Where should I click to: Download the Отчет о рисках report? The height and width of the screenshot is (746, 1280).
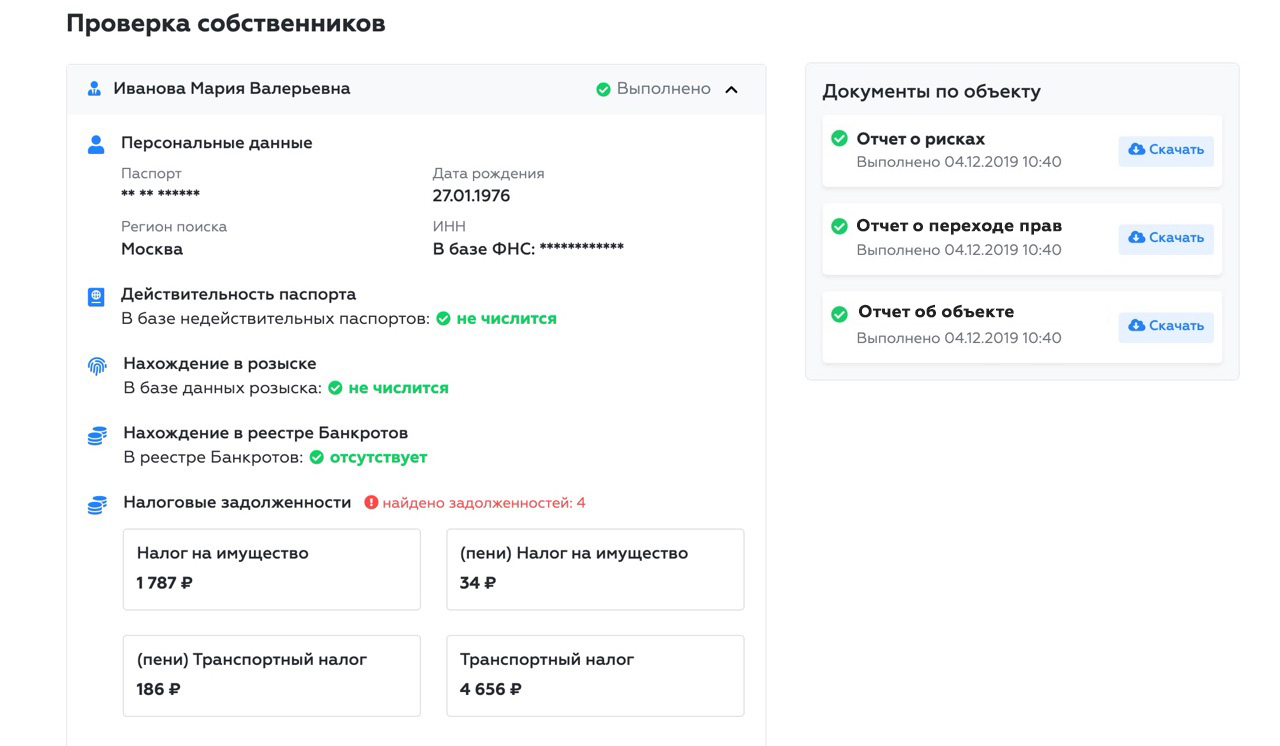tap(1165, 150)
